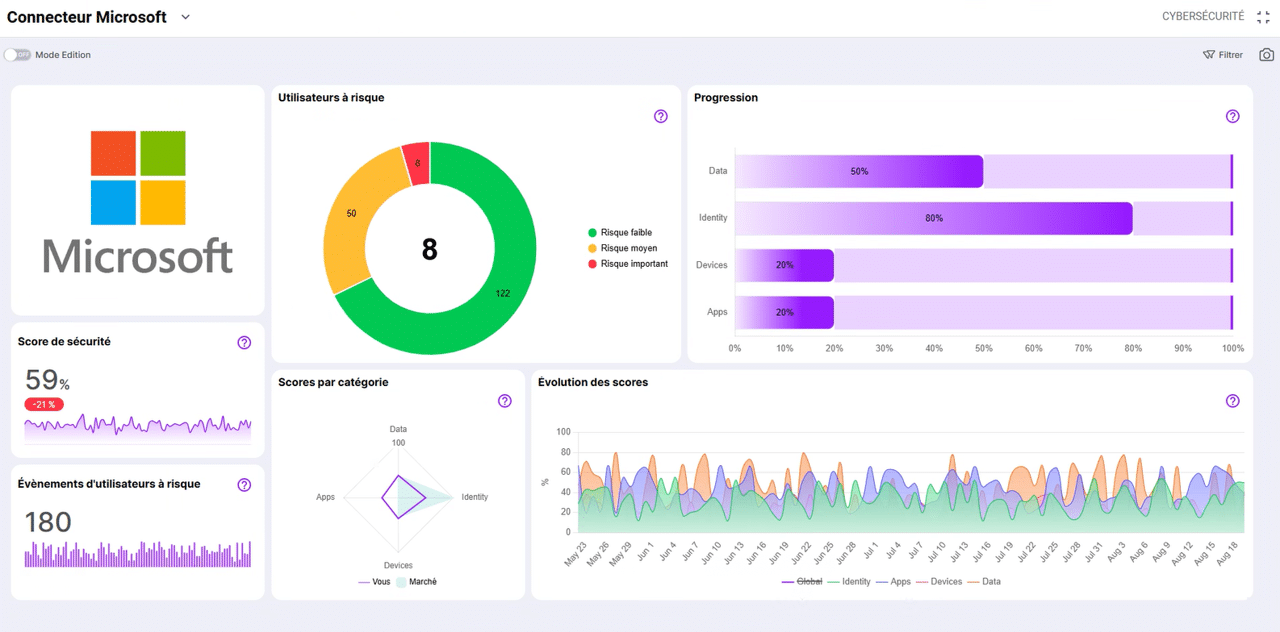Click the radar chart Data axis label

tap(398, 429)
